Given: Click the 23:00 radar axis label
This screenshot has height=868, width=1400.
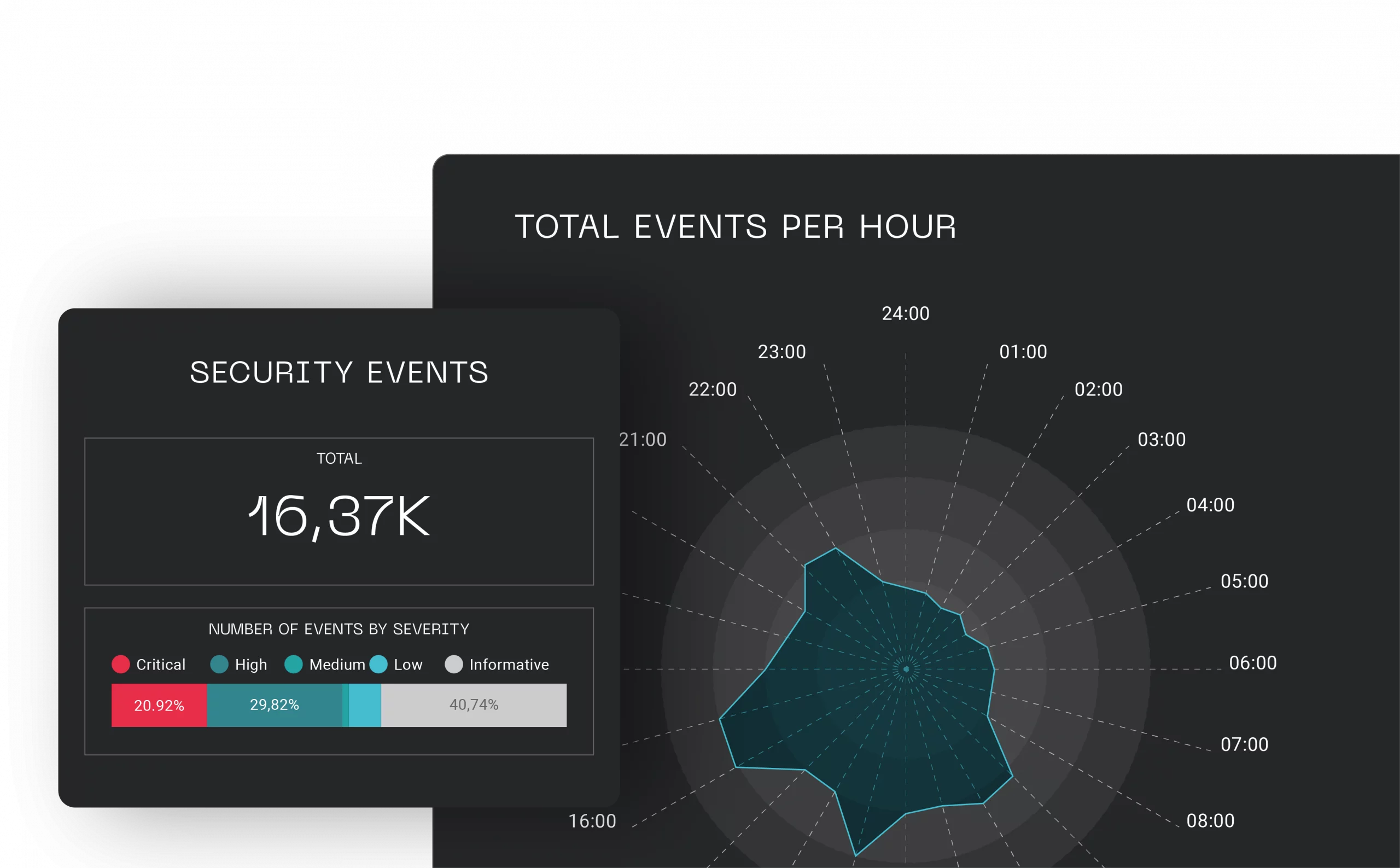Looking at the screenshot, I should tap(782, 351).
